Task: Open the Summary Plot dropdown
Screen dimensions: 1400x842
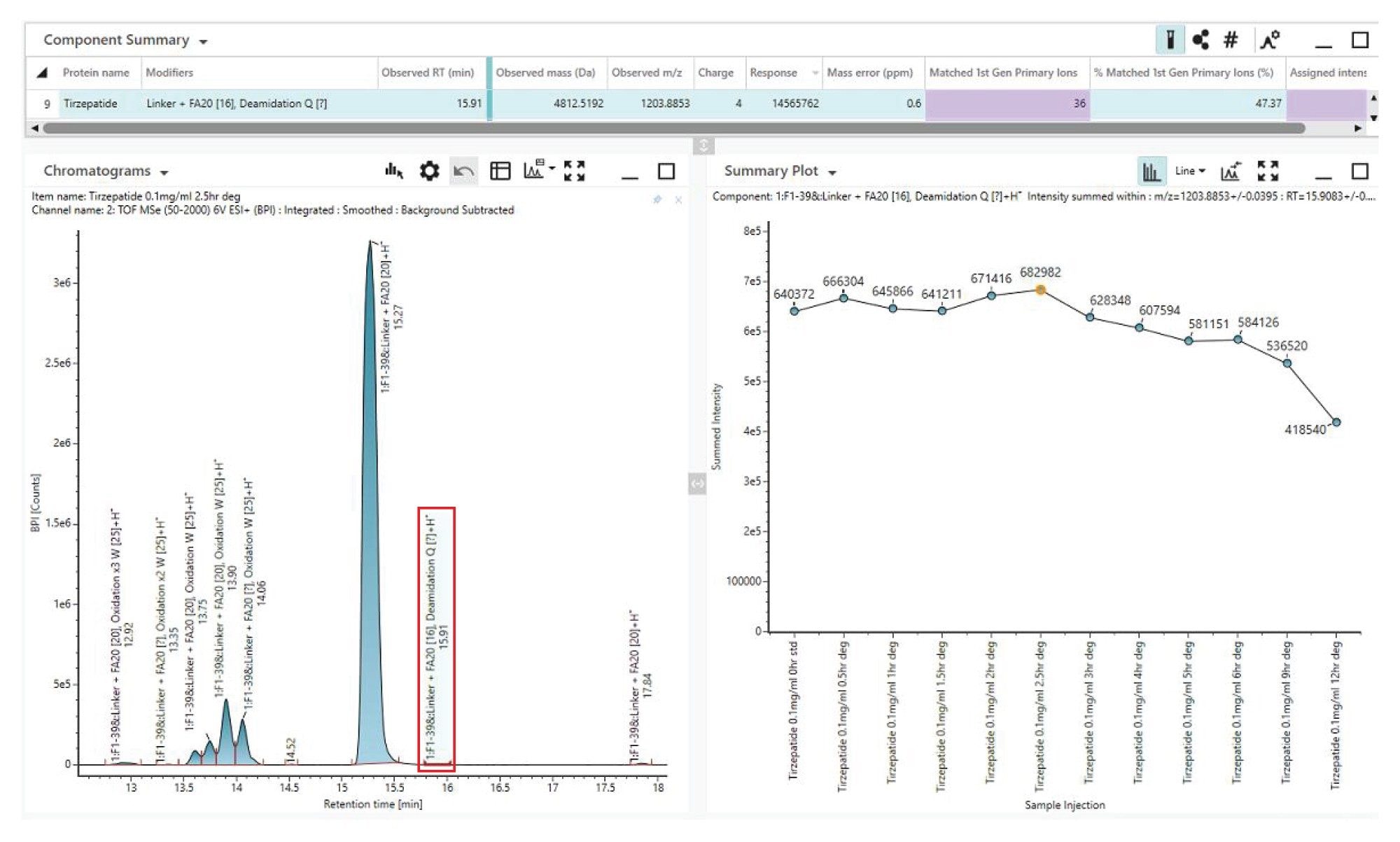Action: [832, 173]
